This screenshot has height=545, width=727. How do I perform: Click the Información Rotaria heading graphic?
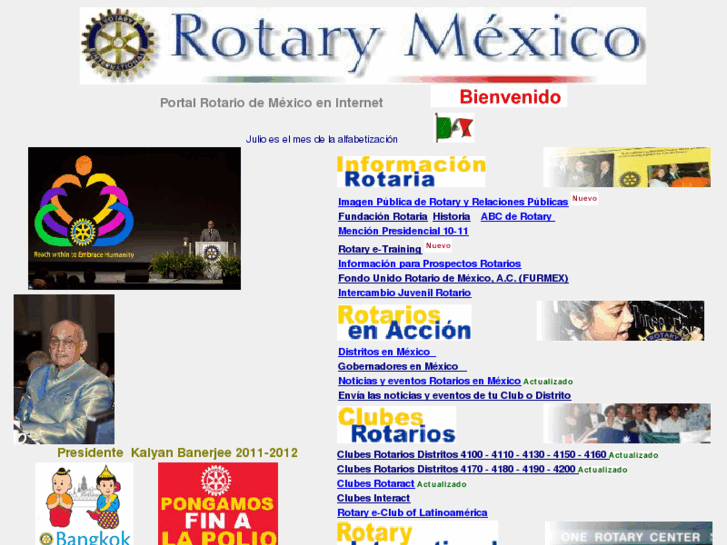pyautogui.click(x=411, y=171)
